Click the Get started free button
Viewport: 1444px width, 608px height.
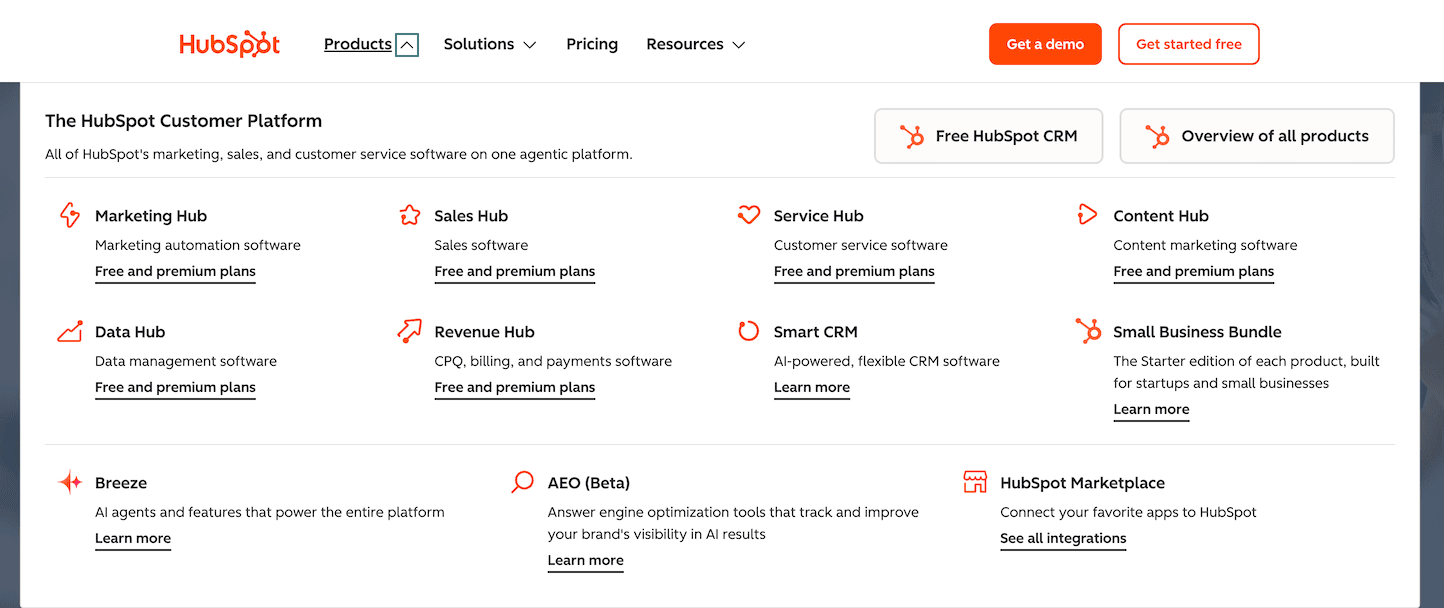tap(1188, 44)
